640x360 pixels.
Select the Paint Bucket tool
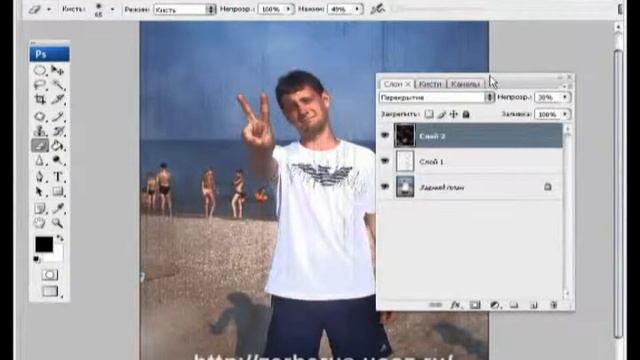pyautogui.click(x=58, y=145)
